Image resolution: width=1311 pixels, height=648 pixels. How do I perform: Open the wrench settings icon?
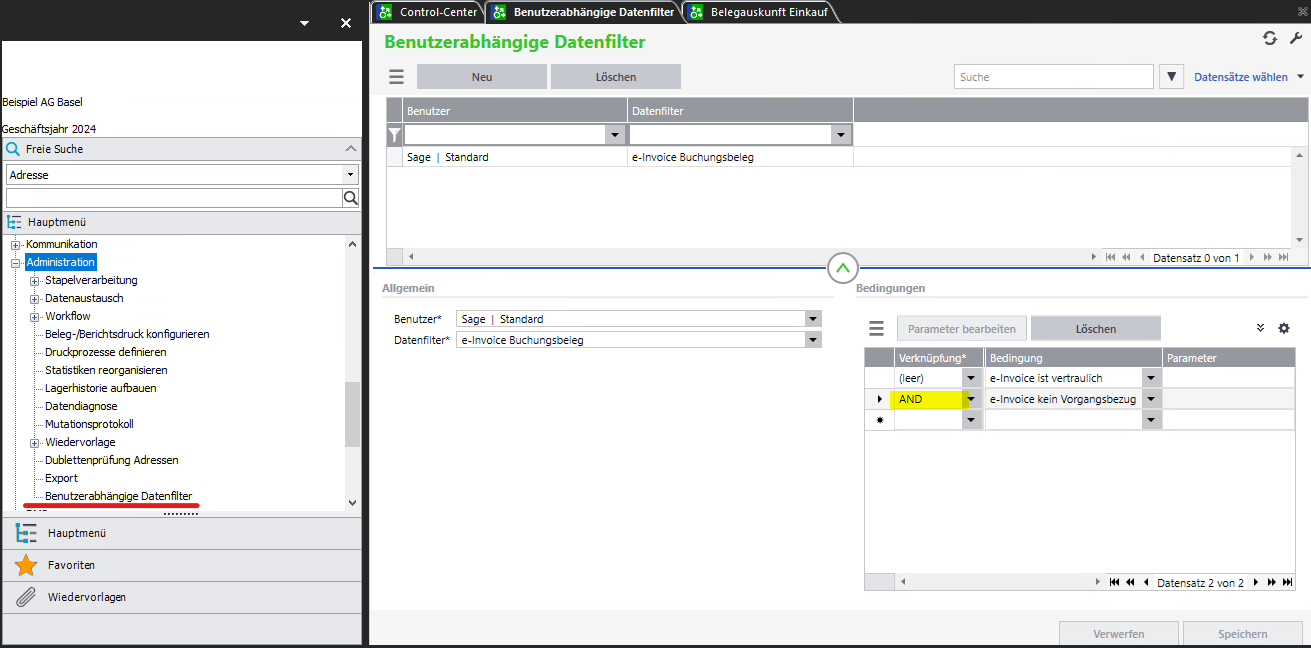pyautogui.click(x=1295, y=38)
